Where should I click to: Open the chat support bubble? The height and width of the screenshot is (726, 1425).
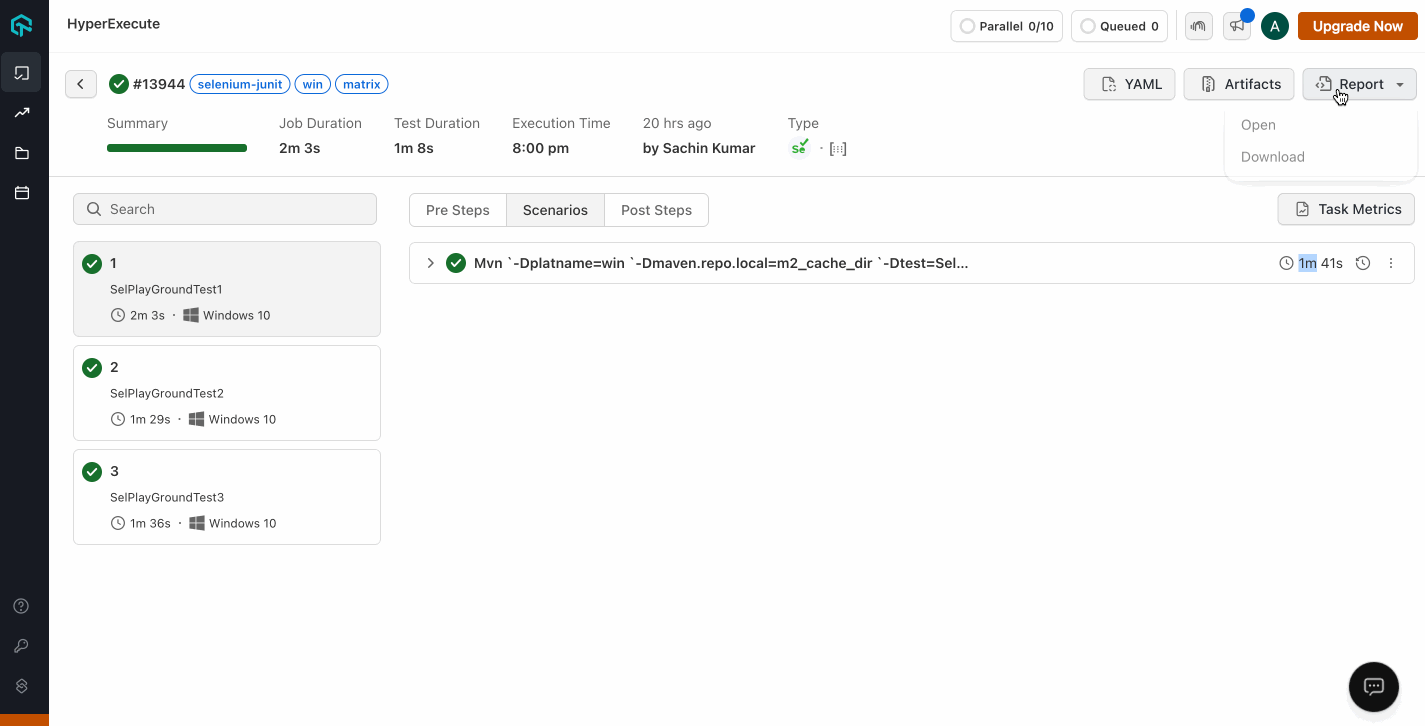point(1373,687)
